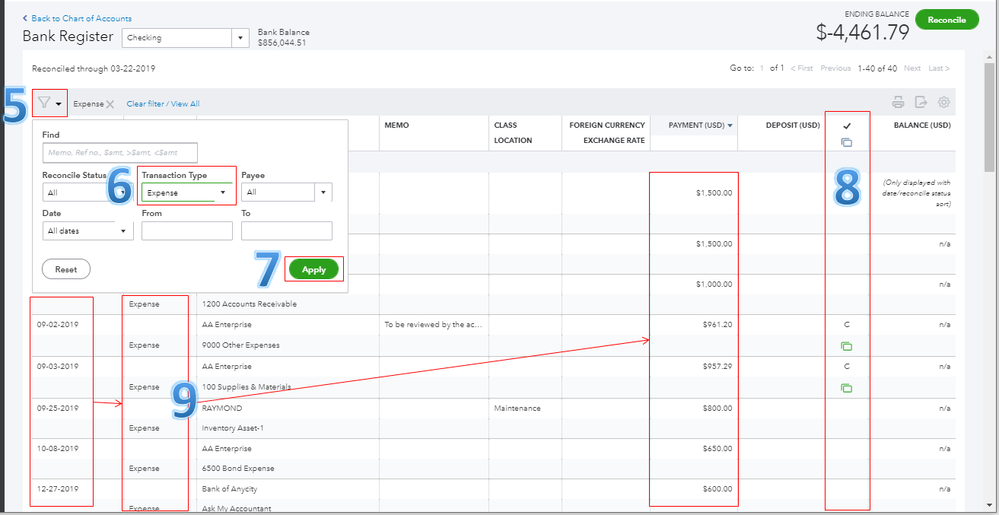The height and width of the screenshot is (515, 999).
Task: Click 1200 Accounts Receivable account cell
Action: point(249,304)
